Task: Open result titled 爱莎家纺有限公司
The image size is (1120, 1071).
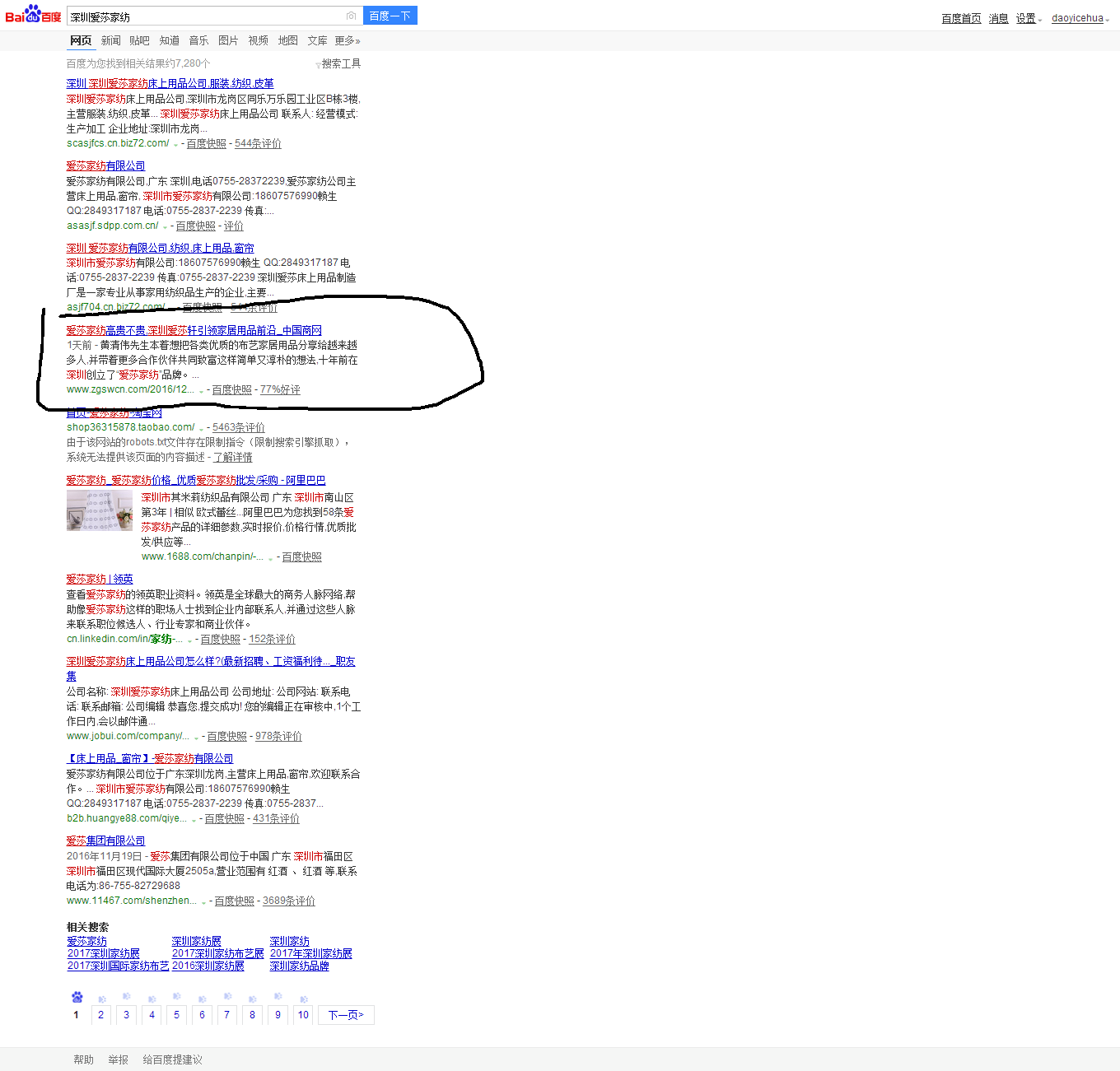Action: [x=105, y=165]
